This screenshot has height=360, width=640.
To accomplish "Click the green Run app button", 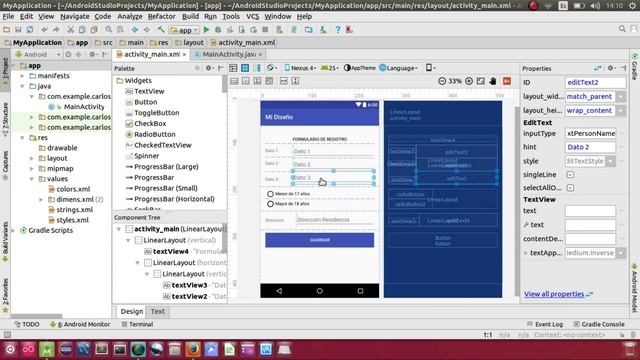I will click(x=206, y=29).
